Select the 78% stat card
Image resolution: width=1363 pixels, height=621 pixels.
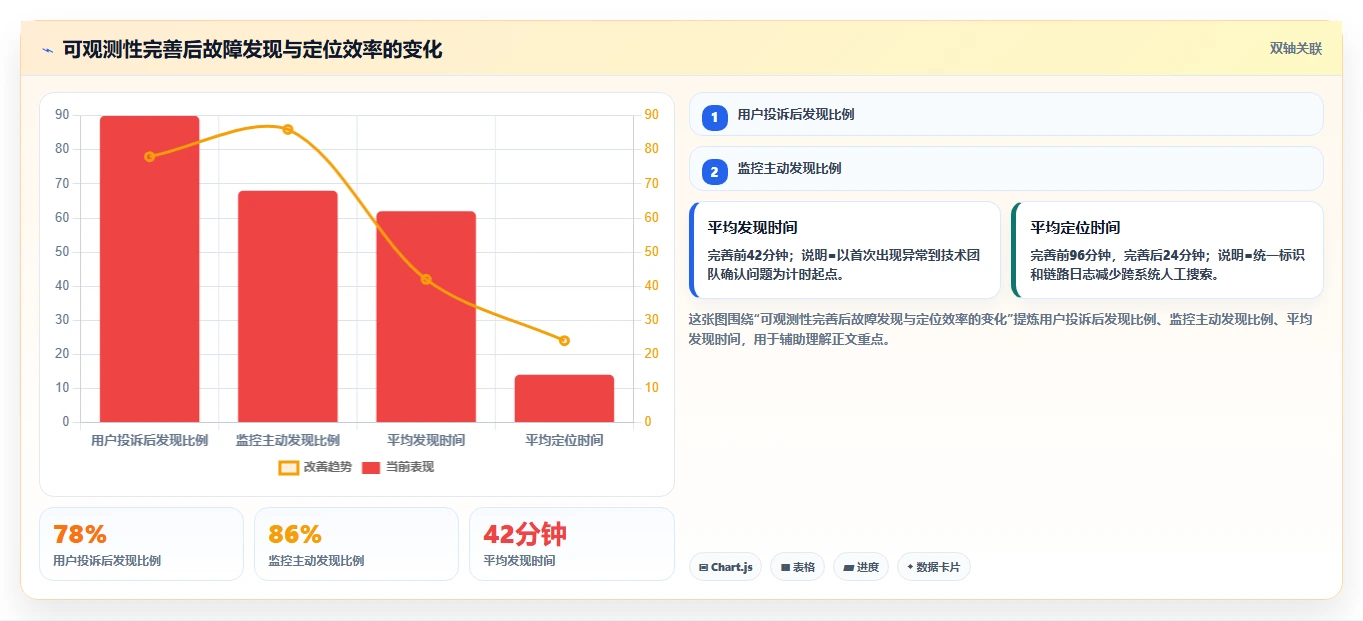pyautogui.click(x=141, y=544)
